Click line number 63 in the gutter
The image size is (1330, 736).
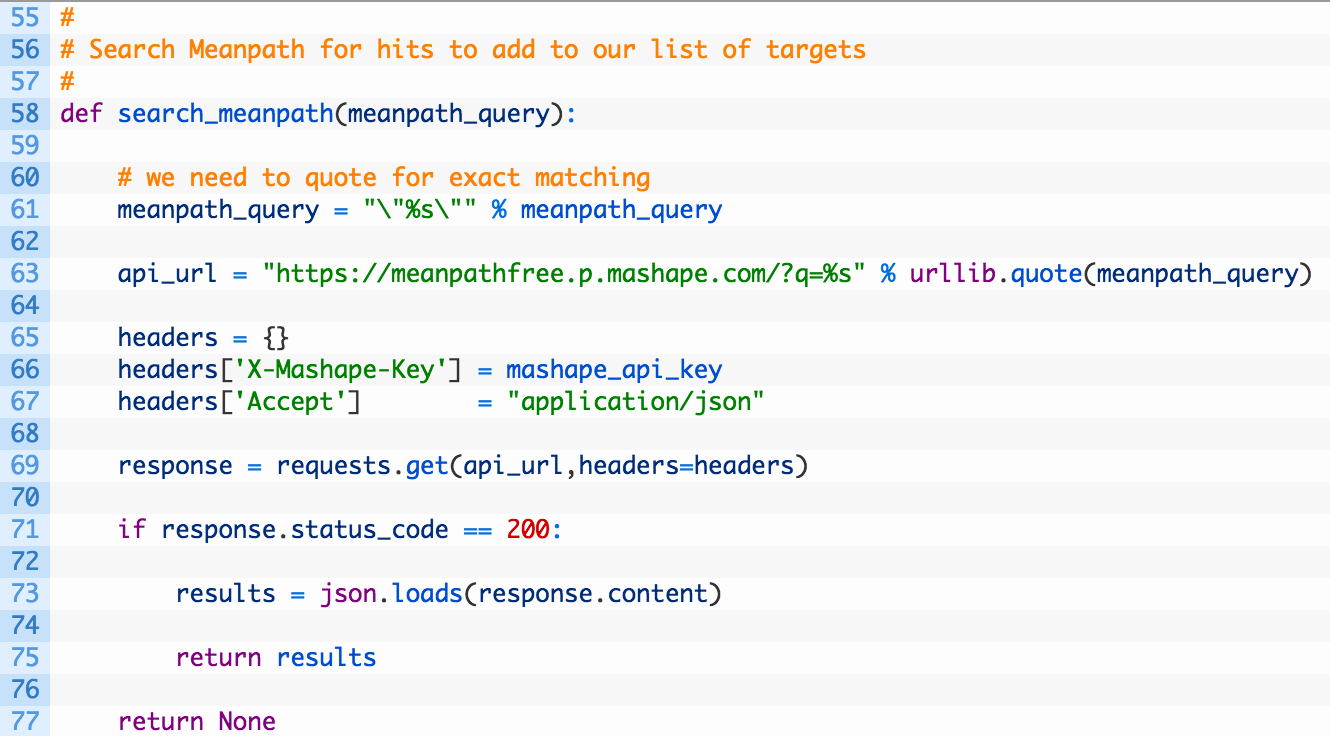point(25,273)
